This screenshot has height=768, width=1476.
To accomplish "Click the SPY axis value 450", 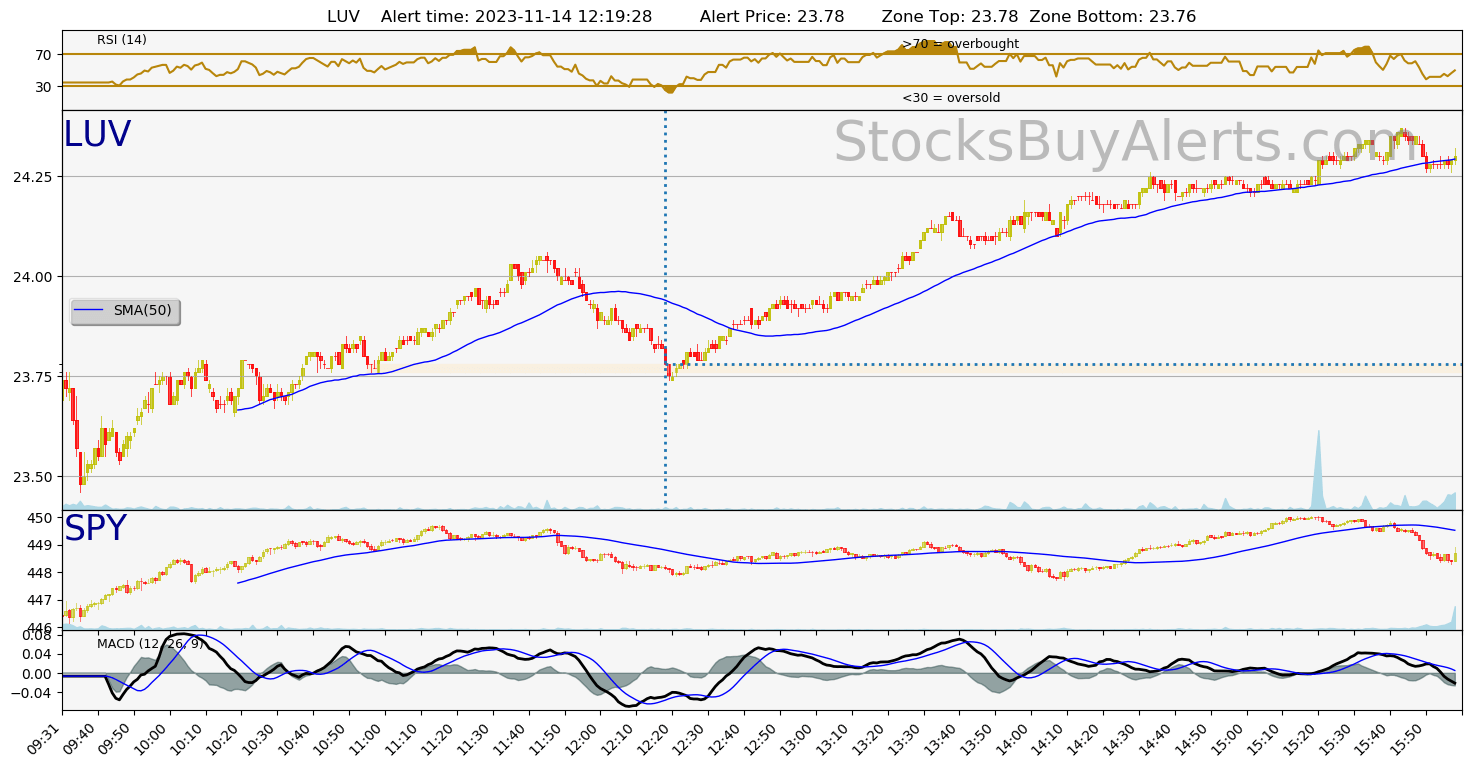I will click(41, 518).
